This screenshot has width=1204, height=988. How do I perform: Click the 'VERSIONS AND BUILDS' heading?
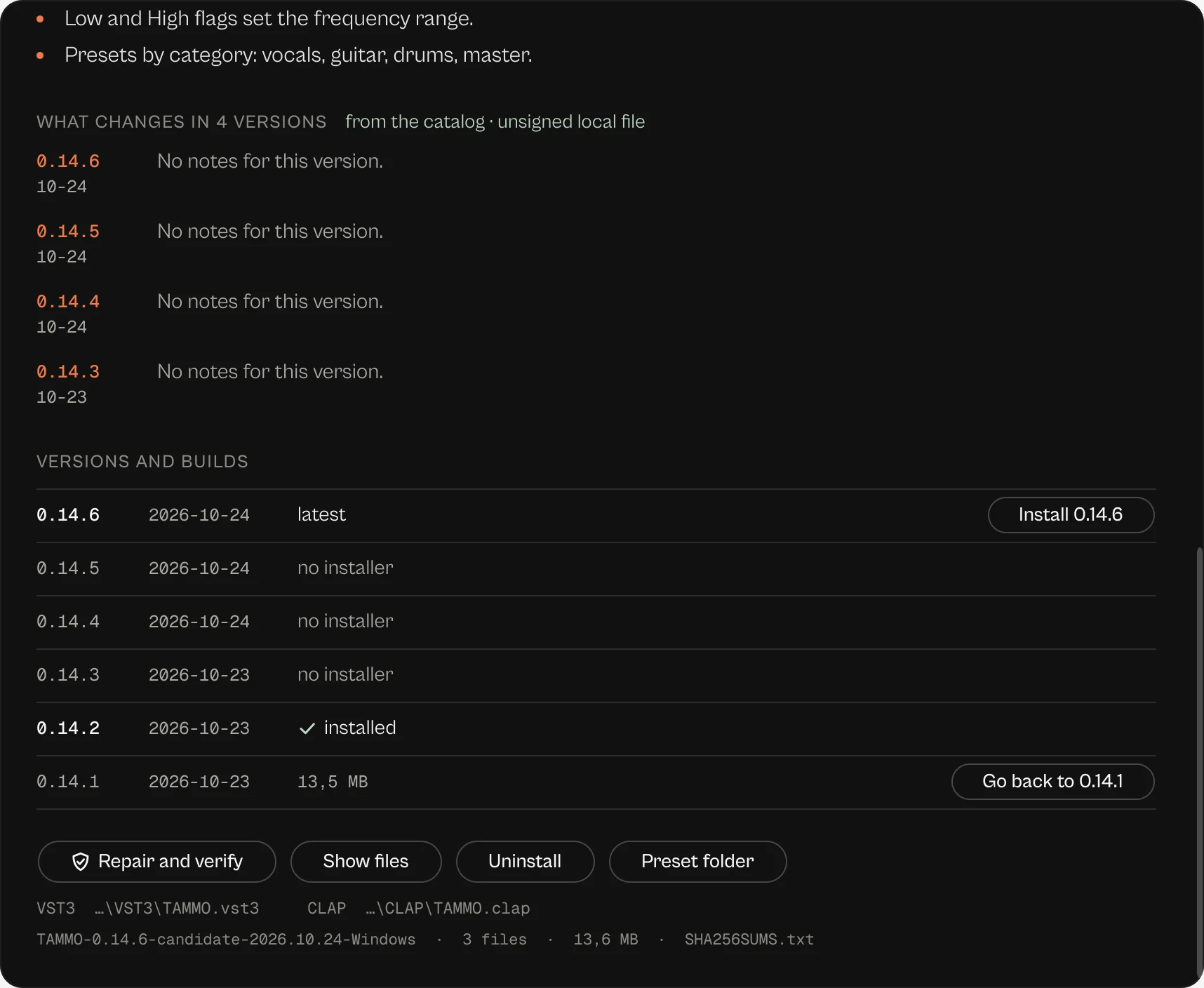142,462
